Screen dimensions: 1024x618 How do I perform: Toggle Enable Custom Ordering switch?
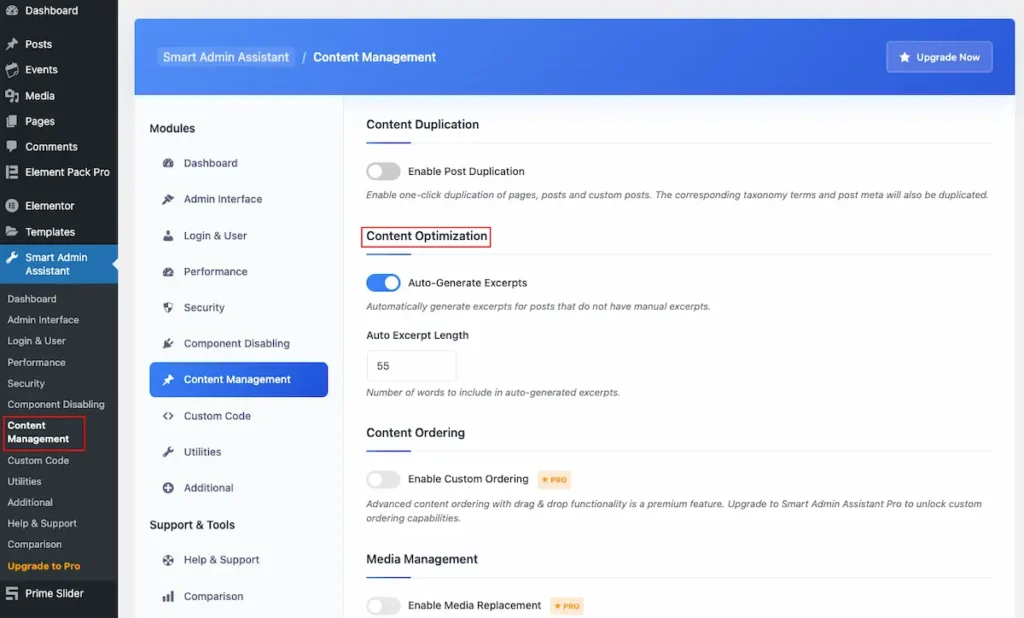[x=383, y=479]
